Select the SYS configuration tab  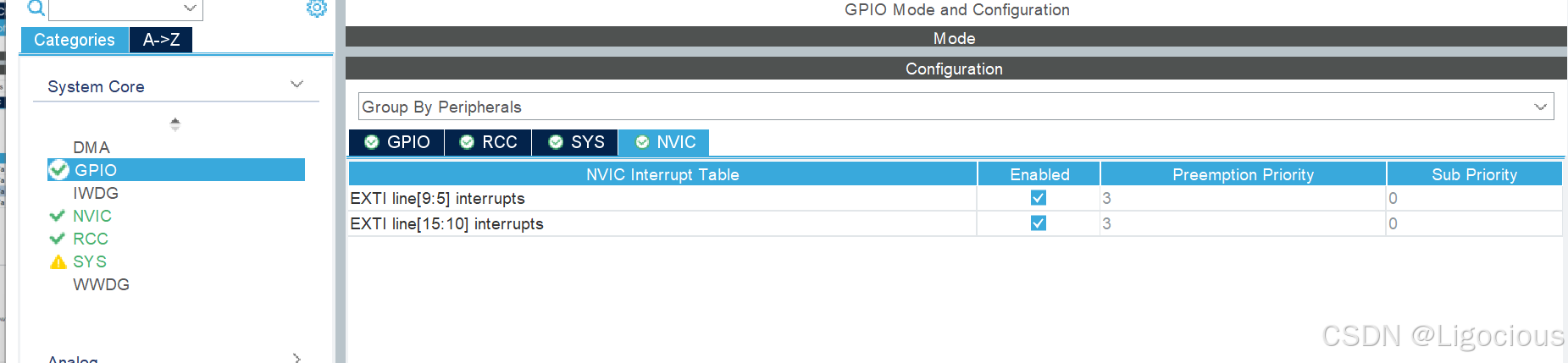pos(575,142)
